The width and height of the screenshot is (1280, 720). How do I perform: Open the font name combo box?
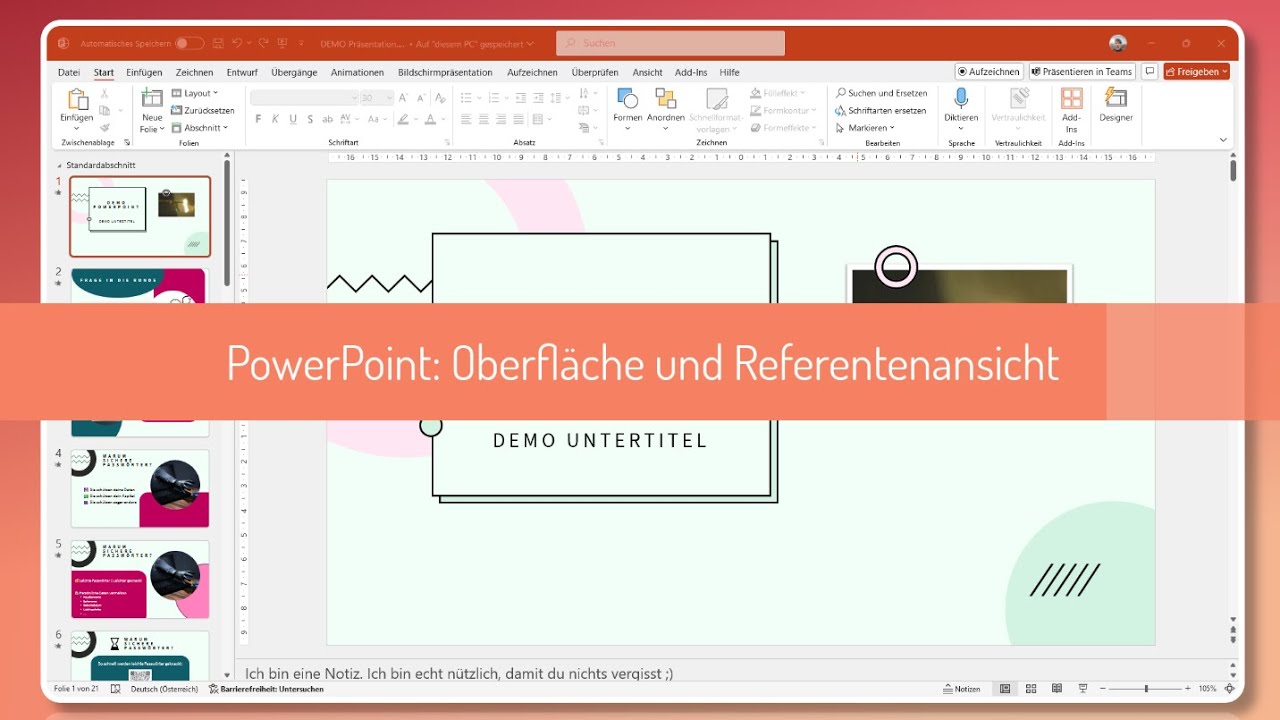coord(304,97)
